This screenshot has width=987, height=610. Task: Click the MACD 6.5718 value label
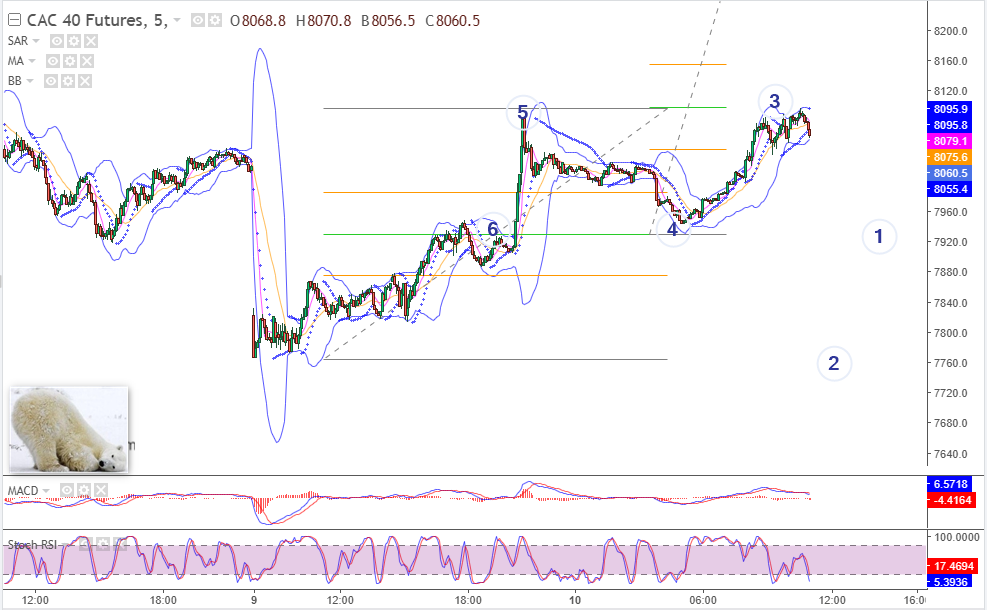click(950, 484)
